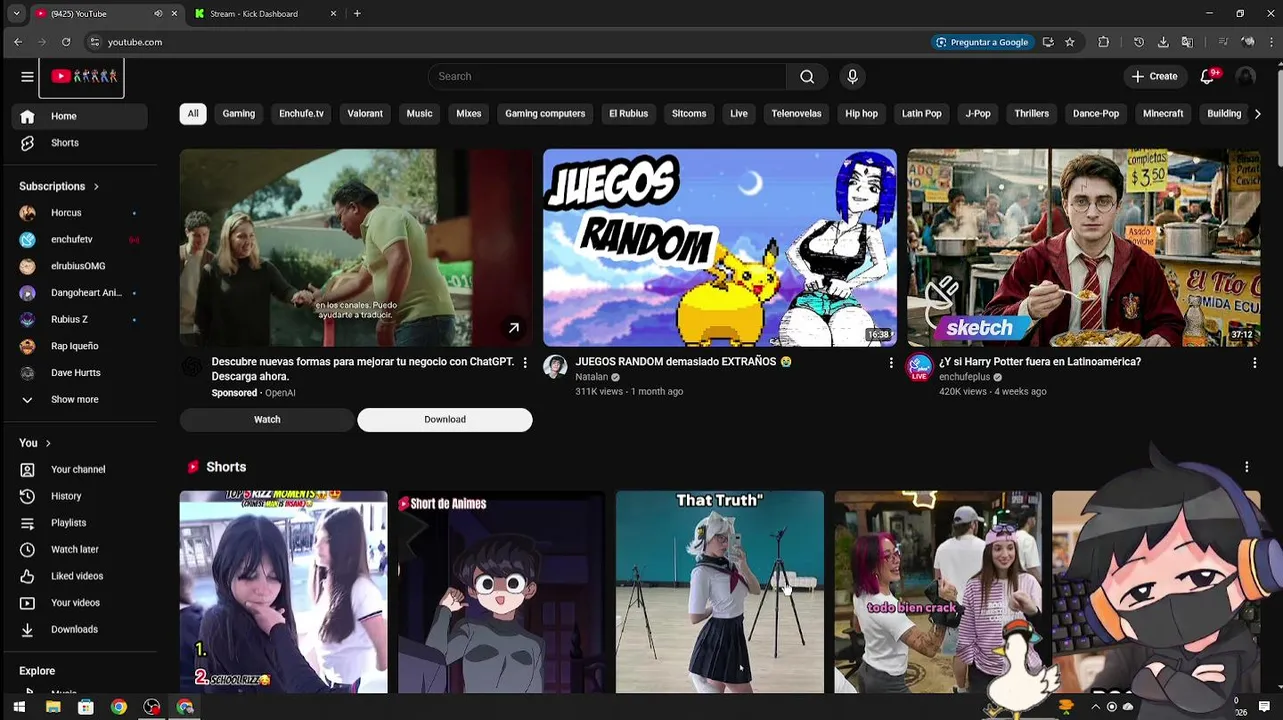Start voice search with microphone icon
Viewport: 1283px width, 720px height.
point(852,77)
